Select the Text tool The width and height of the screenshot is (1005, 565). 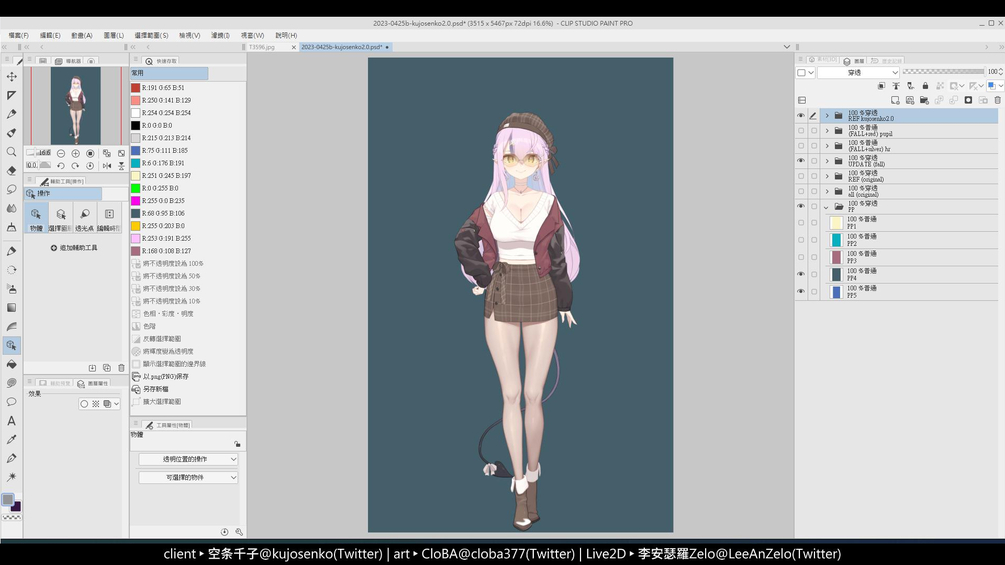point(12,421)
